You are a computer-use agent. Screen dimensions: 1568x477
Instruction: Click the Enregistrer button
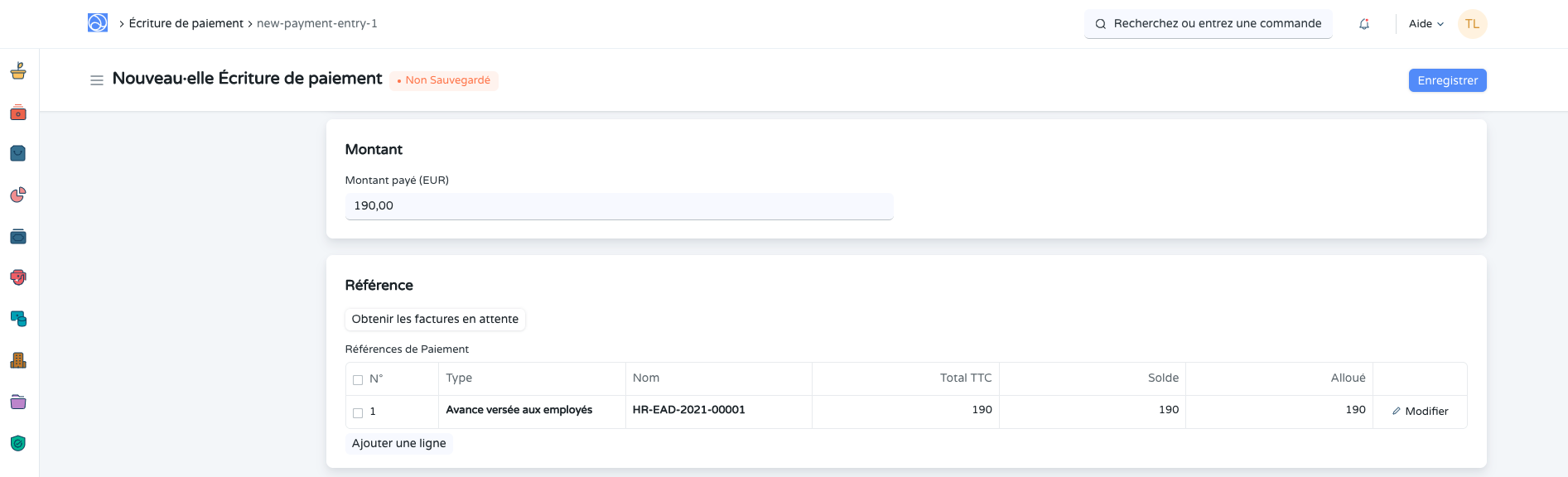(1447, 80)
